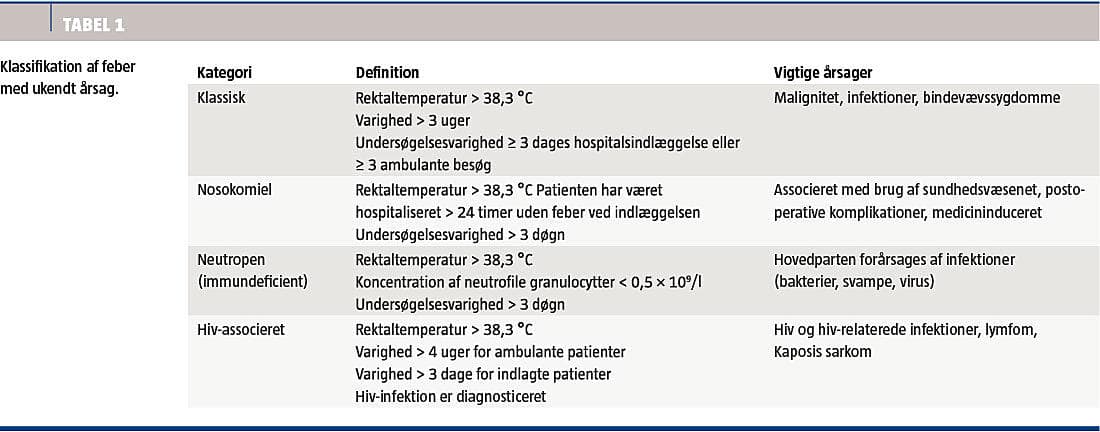Select 'Varighed > 4 uger for ambulante patienter'
Viewport: 1100px width, 432px height.
click(490, 351)
